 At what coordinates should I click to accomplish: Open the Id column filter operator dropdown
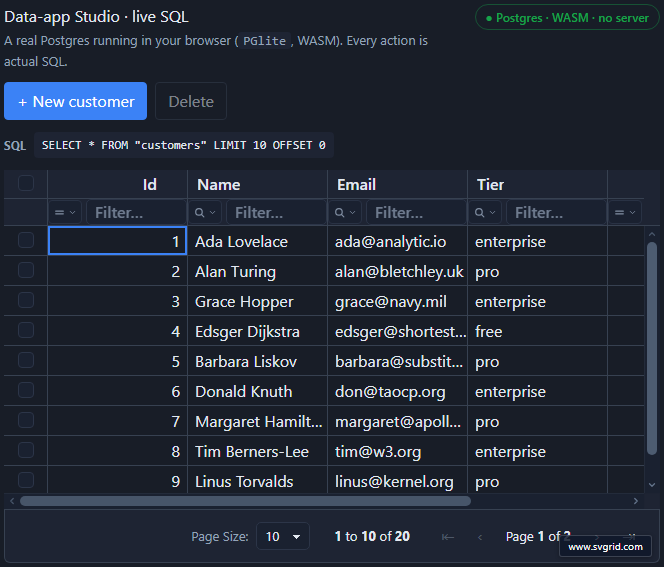[65, 212]
